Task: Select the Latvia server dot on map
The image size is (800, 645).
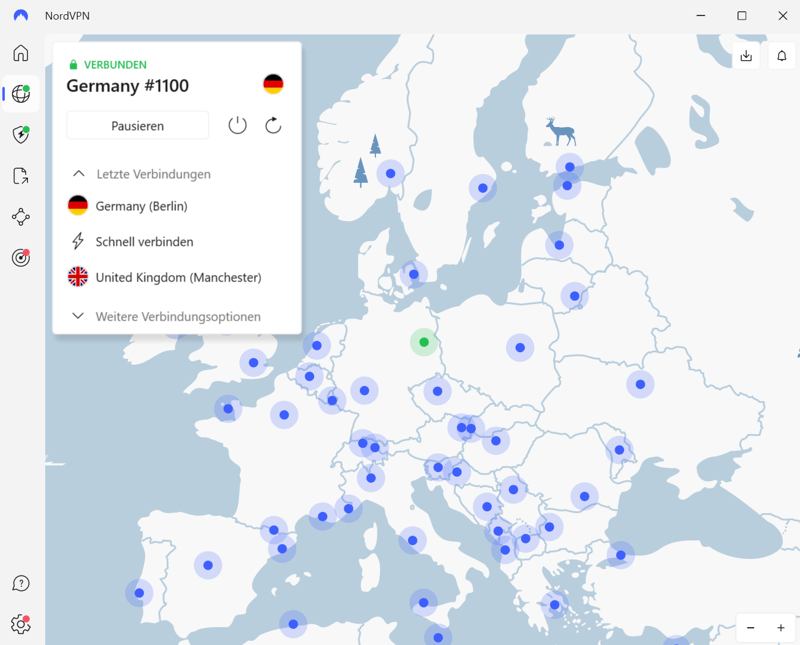Action: 559,245
